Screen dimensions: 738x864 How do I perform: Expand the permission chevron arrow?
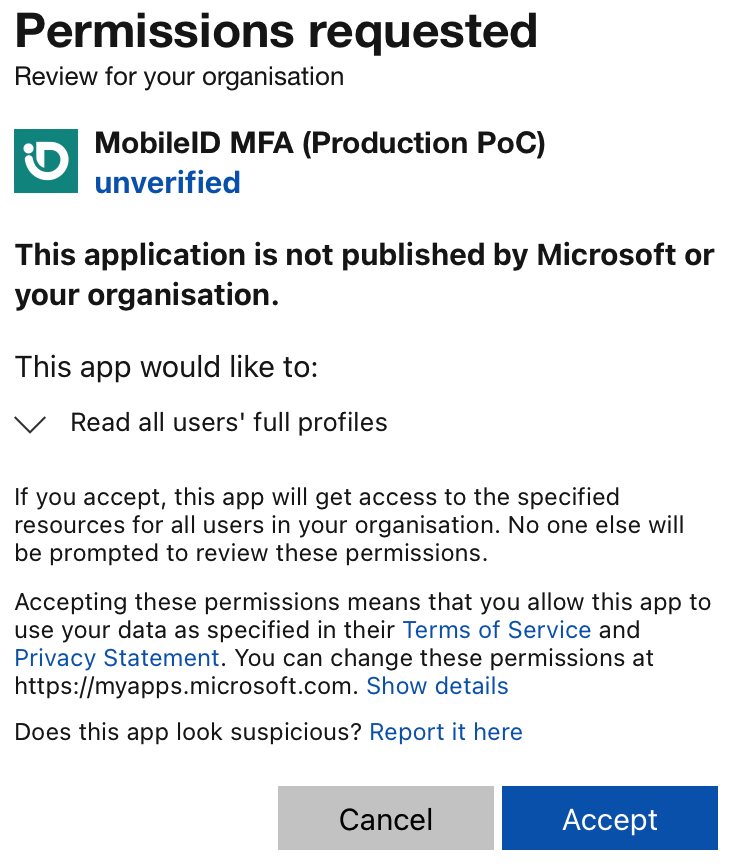32,424
